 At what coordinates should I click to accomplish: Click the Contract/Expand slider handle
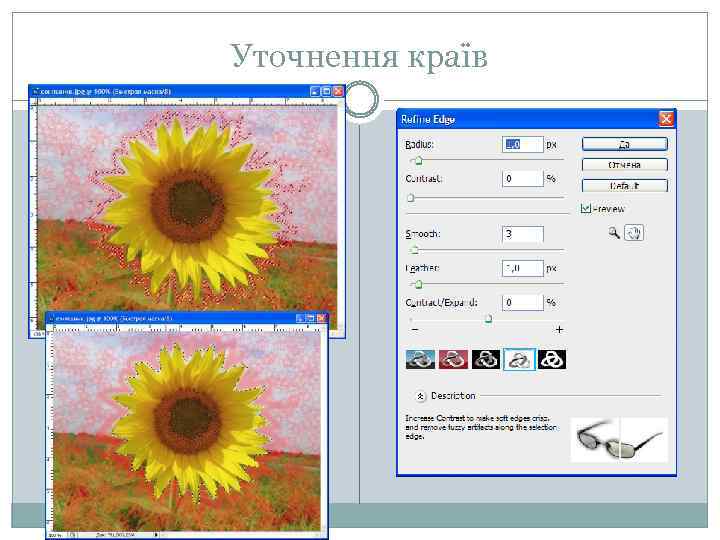(489, 319)
